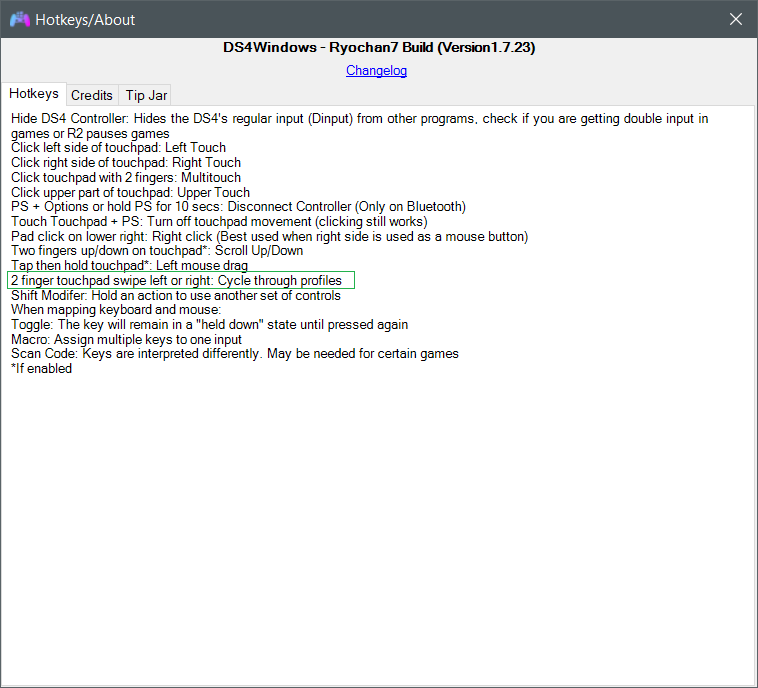This screenshot has width=758, height=688.
Task: Click 'Tap then hold touchpad' mouse drag line
Action: pyautogui.click(x=130, y=265)
